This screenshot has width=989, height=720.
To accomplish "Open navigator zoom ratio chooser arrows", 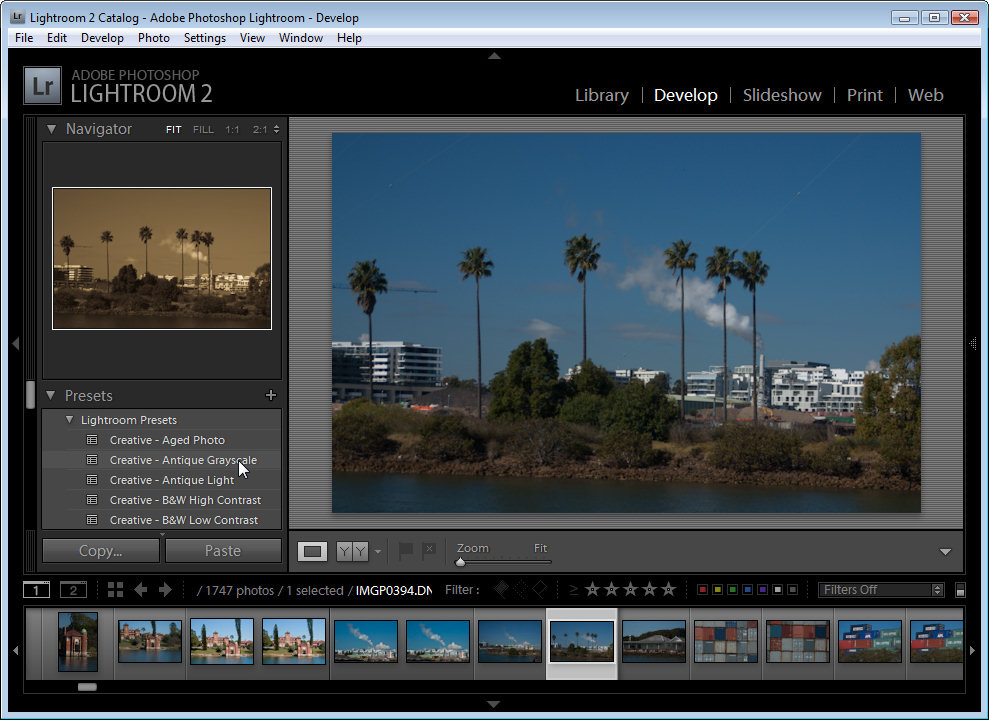I will tap(276, 129).
